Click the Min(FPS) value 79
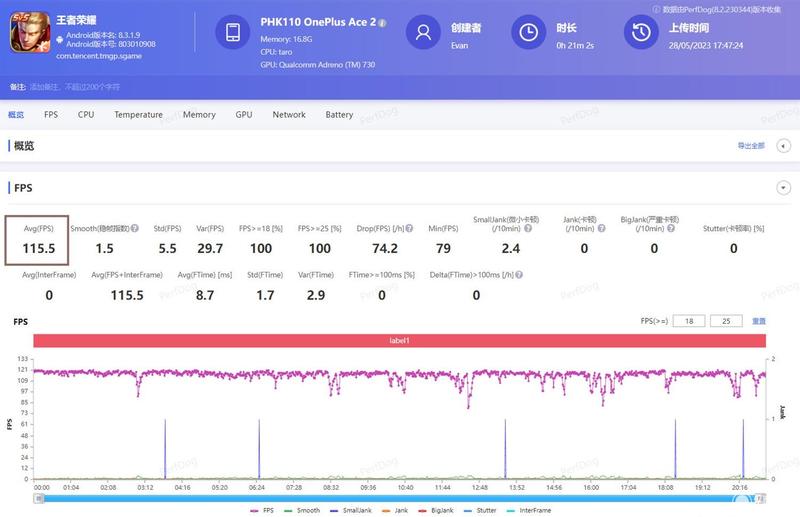Viewport: 800px width, 517px height. point(443,249)
